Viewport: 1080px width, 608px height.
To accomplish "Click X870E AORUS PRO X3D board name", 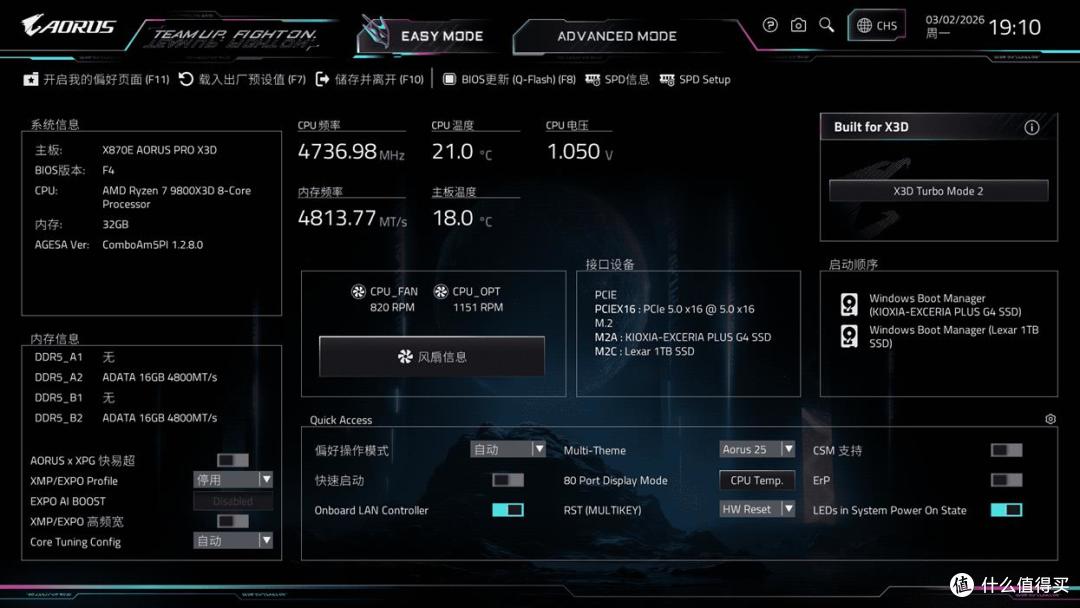I will [160, 150].
